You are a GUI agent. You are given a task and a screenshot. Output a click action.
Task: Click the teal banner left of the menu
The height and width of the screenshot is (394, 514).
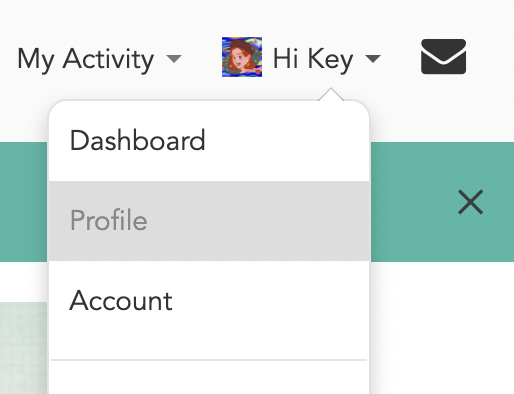point(24,202)
